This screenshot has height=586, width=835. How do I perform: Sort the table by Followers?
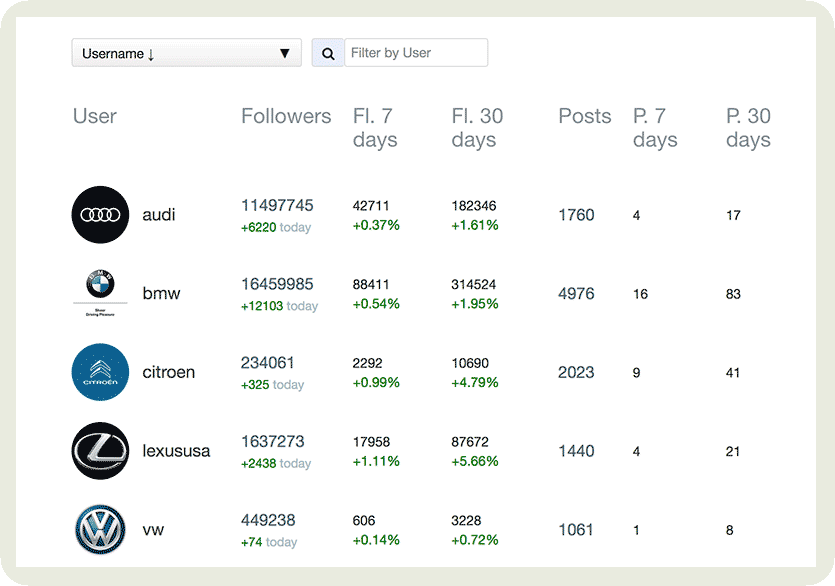[x=286, y=116]
